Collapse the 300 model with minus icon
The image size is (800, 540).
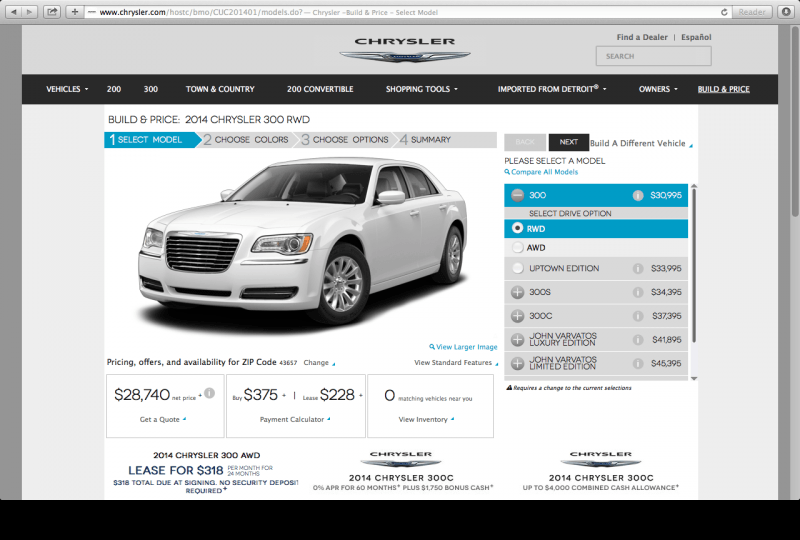tap(517, 195)
